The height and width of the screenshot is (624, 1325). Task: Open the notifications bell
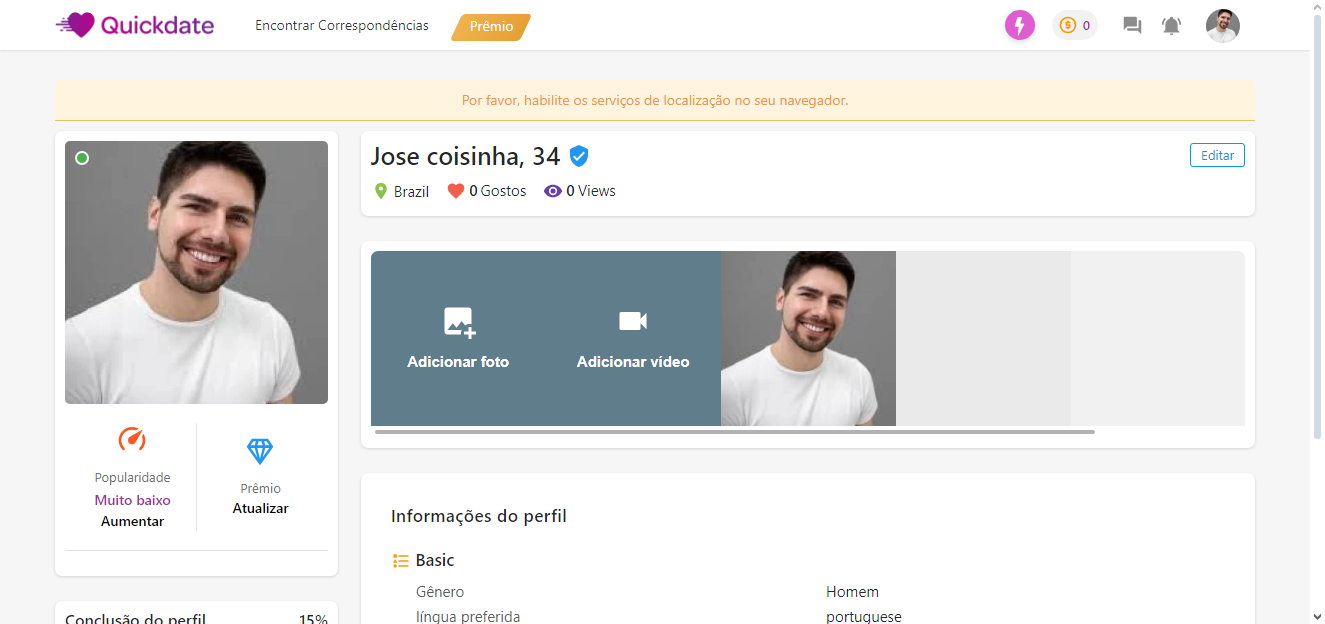[x=1171, y=26]
